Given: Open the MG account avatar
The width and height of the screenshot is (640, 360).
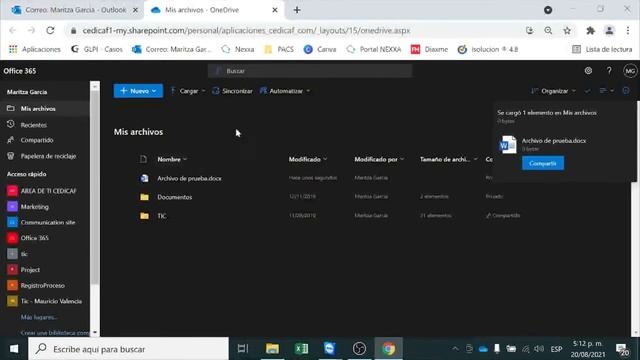Looking at the screenshot, I should (x=630, y=71).
